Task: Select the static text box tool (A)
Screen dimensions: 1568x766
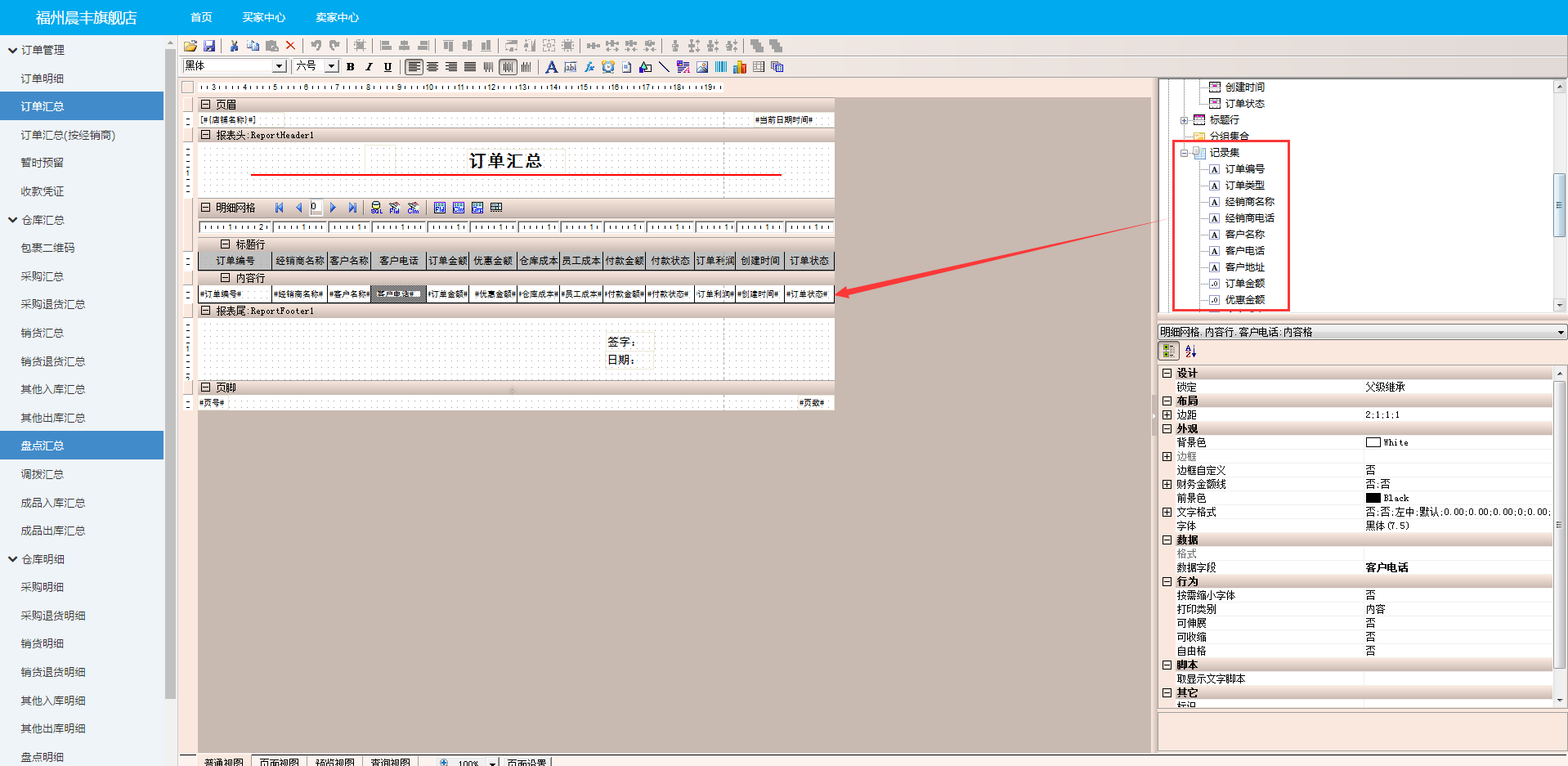Action: pyautogui.click(x=551, y=67)
